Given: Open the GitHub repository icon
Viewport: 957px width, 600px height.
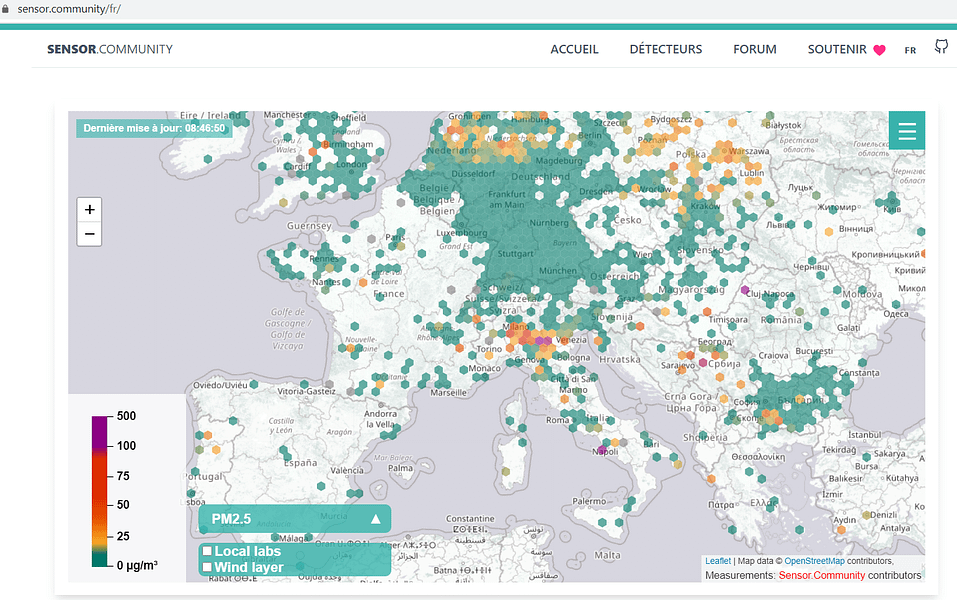Looking at the screenshot, I should 941,46.
